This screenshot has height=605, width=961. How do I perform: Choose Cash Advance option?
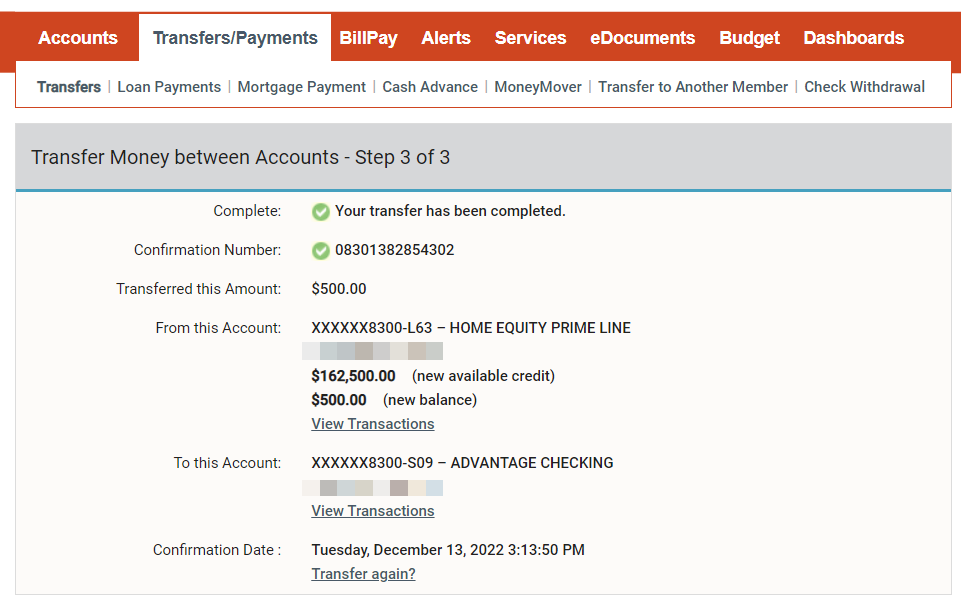coord(430,87)
